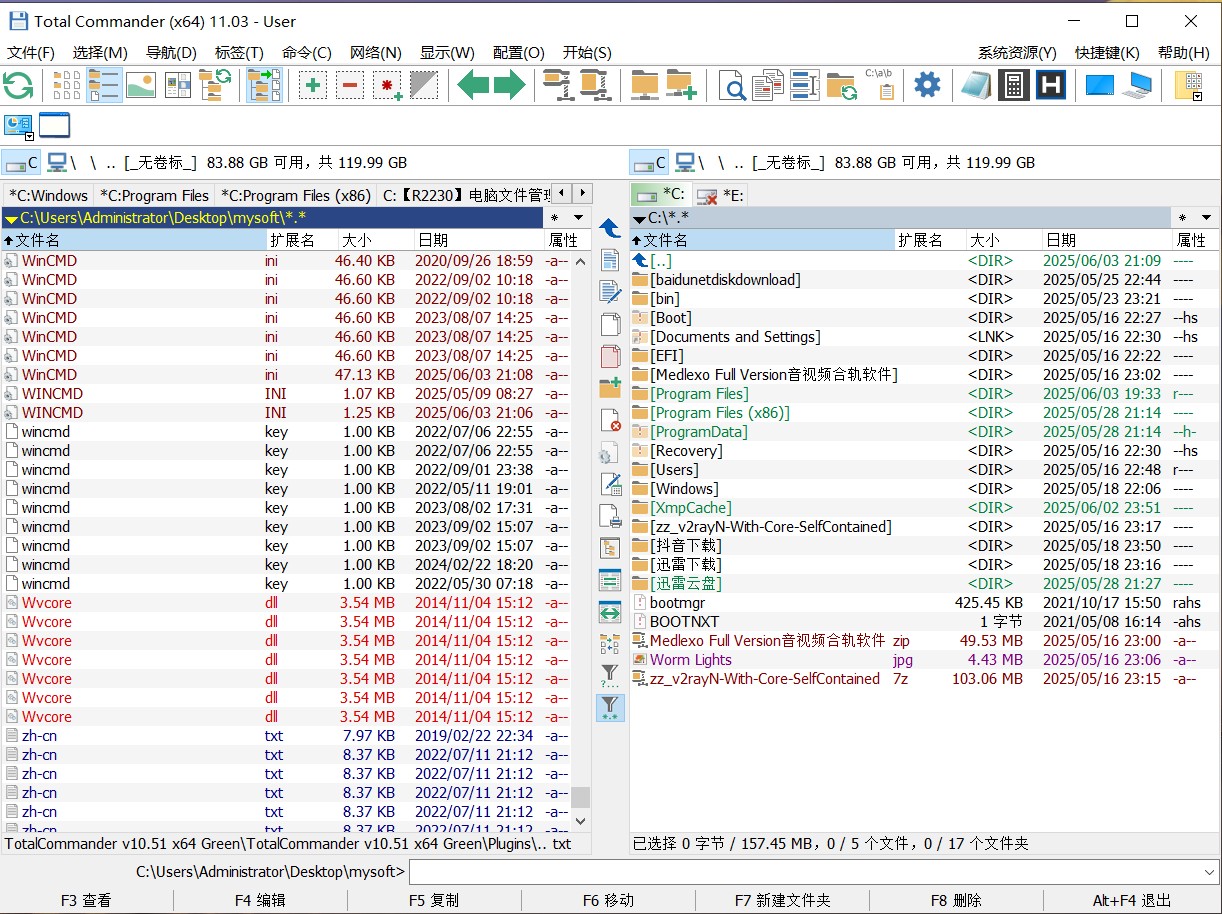Invert the selection with the half-shaded square icon
This screenshot has width=1222, height=914.
tap(424, 85)
